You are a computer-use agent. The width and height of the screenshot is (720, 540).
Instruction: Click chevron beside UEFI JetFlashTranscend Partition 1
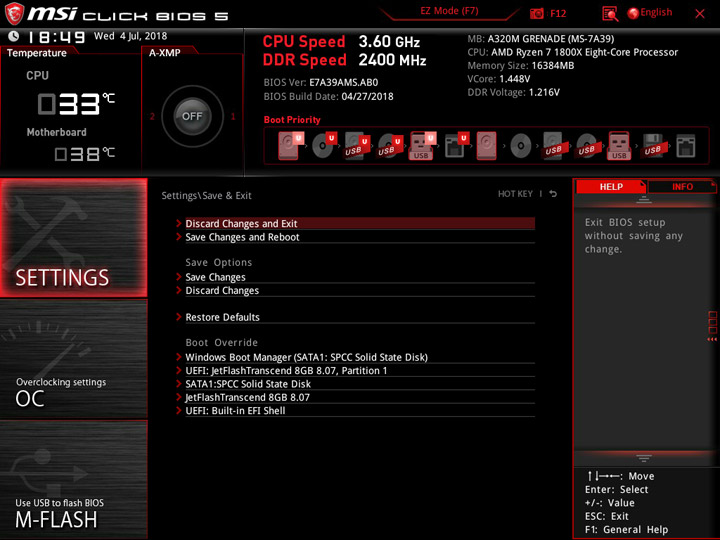point(179,370)
